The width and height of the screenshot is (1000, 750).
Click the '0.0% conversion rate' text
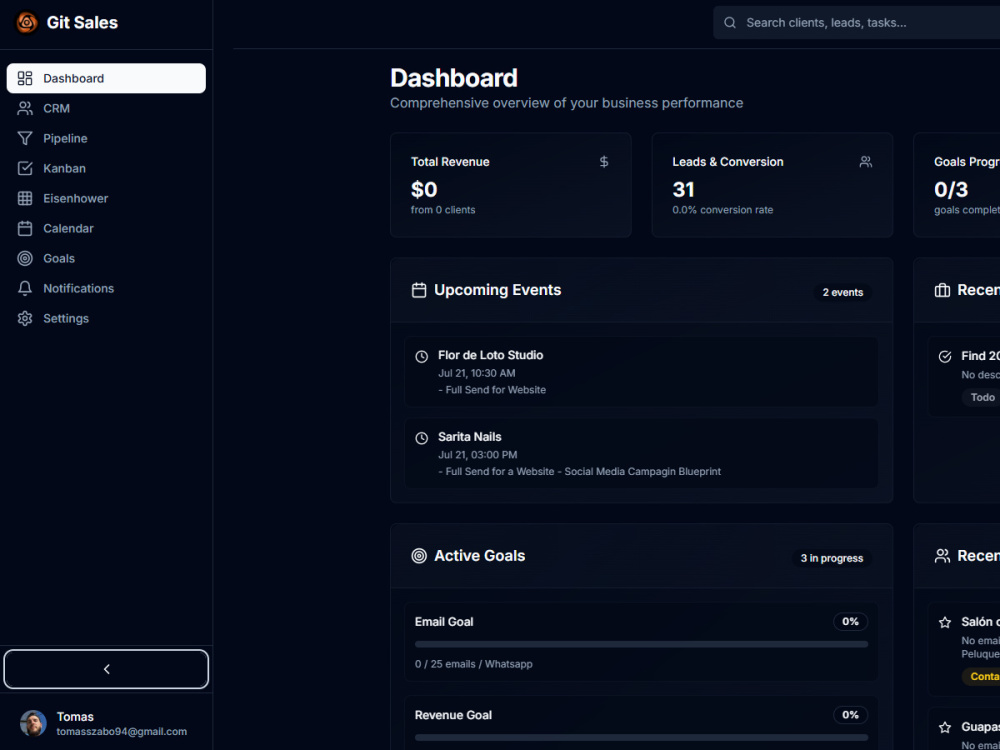[723, 210]
